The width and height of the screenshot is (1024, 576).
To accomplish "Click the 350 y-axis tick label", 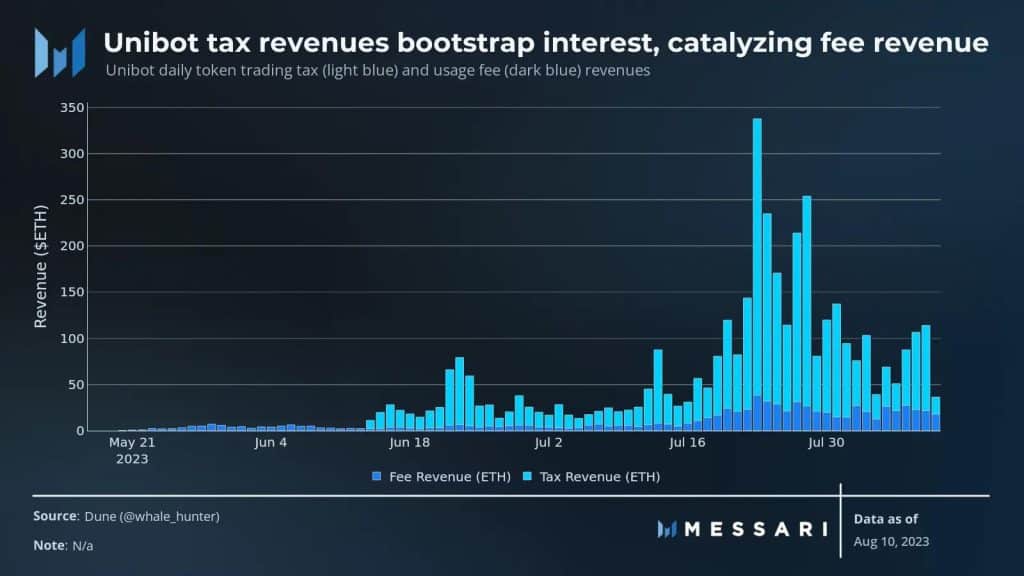I will 72,108.
